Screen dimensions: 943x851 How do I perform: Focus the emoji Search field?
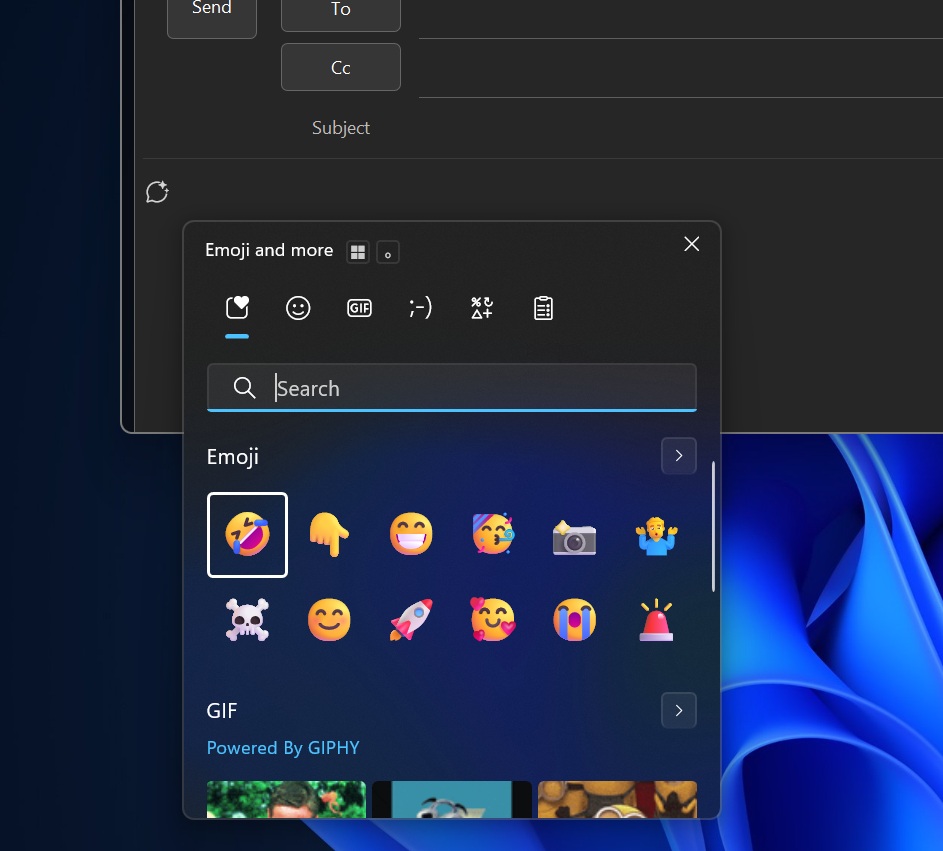452,388
